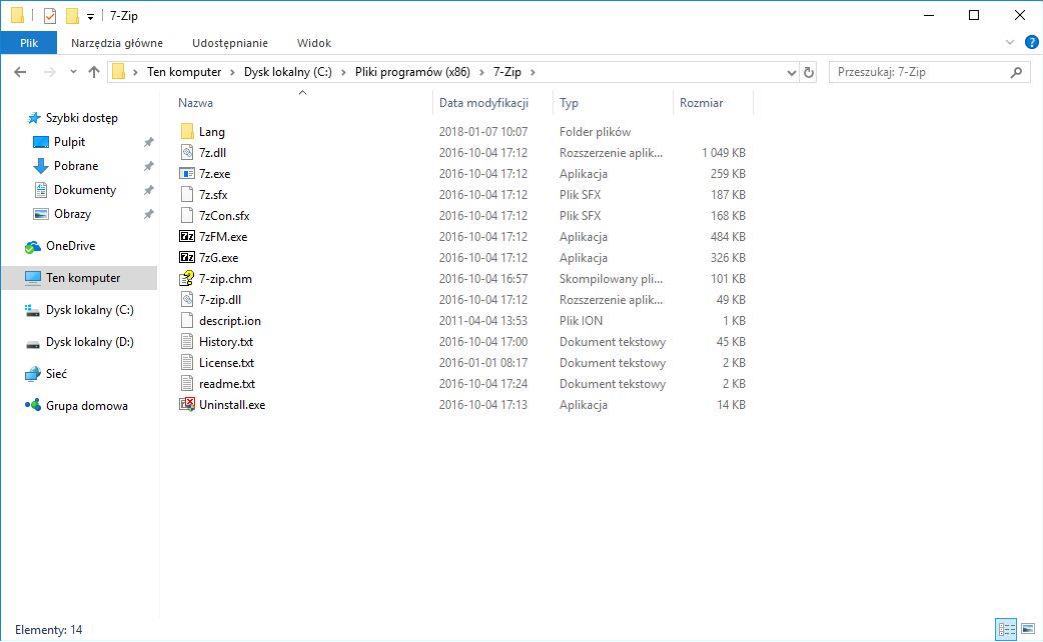1043x642 pixels.
Task: Go up one folder level
Action: 94,72
